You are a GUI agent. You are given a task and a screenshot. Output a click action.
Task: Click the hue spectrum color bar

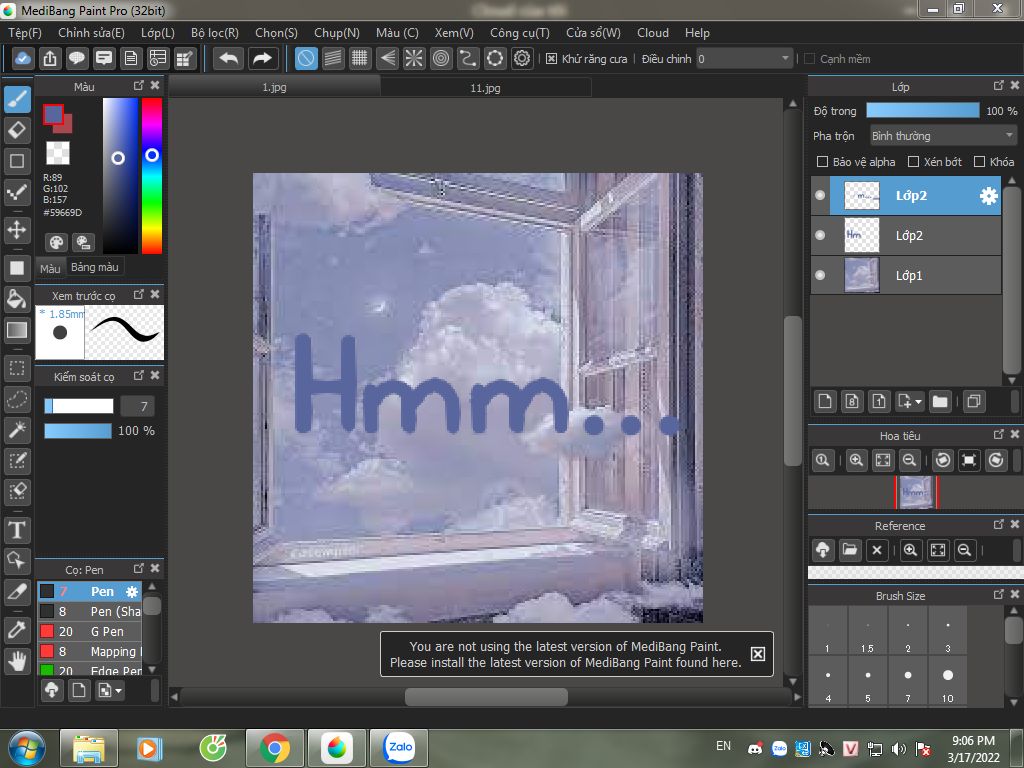(152, 176)
